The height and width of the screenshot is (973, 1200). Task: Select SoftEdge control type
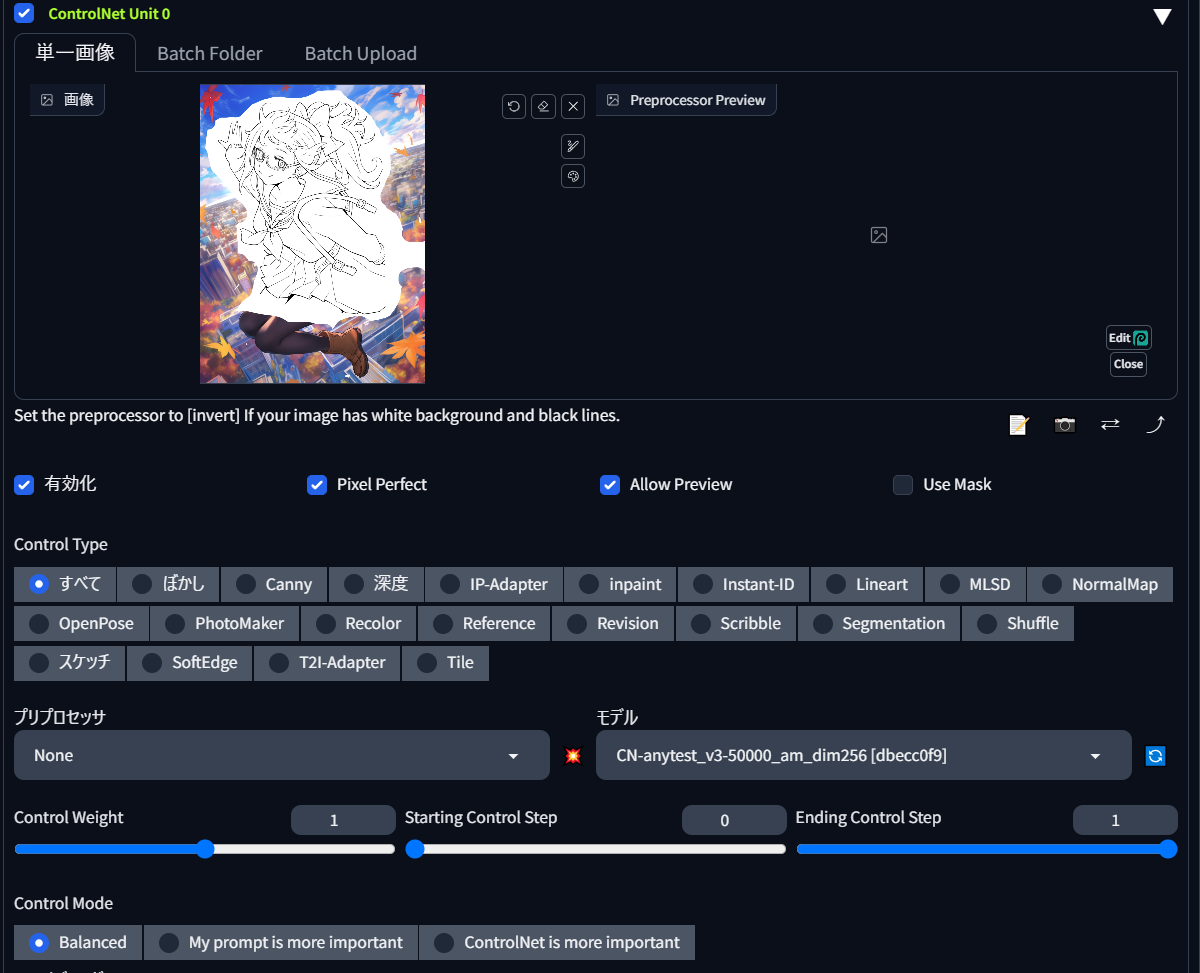coord(189,662)
